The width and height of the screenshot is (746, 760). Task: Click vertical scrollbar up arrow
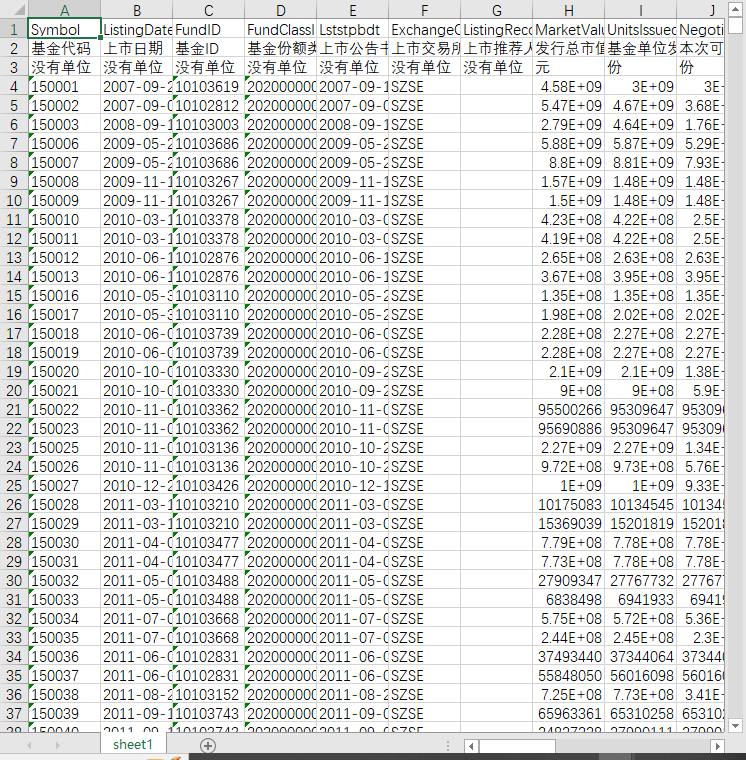click(735, 10)
